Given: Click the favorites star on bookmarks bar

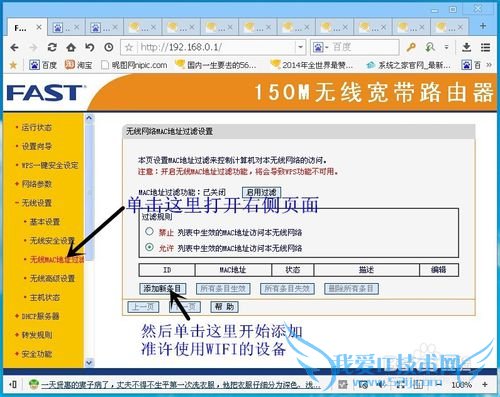Looking at the screenshot, I should [13, 65].
